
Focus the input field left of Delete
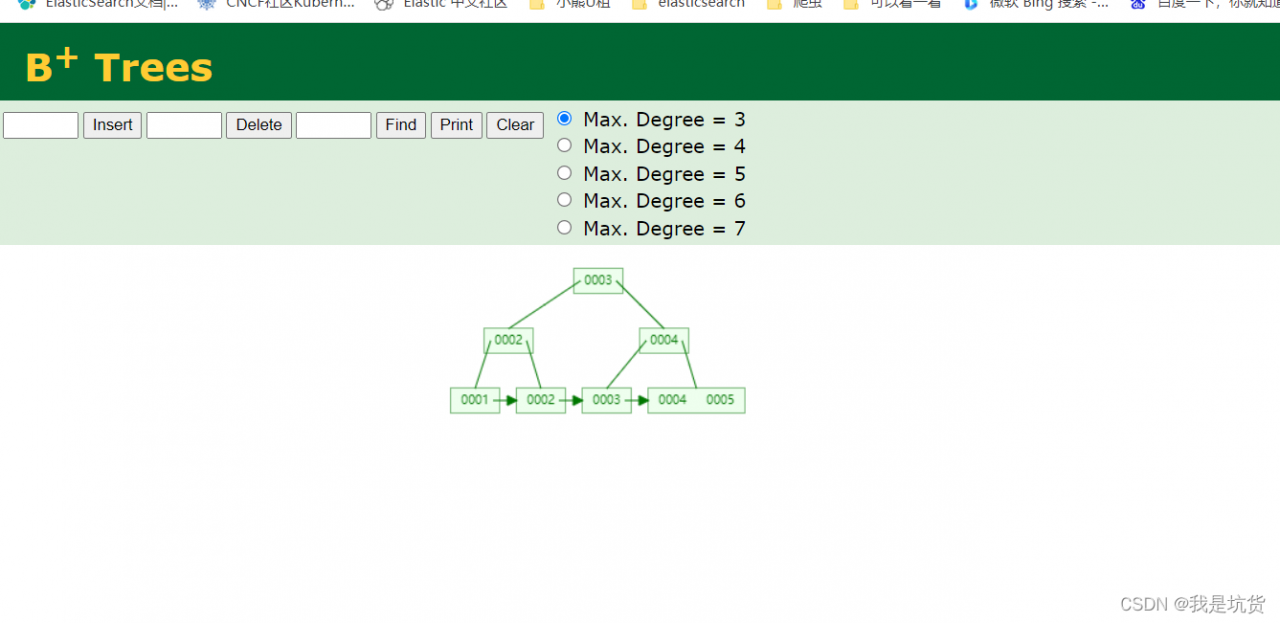click(x=184, y=125)
